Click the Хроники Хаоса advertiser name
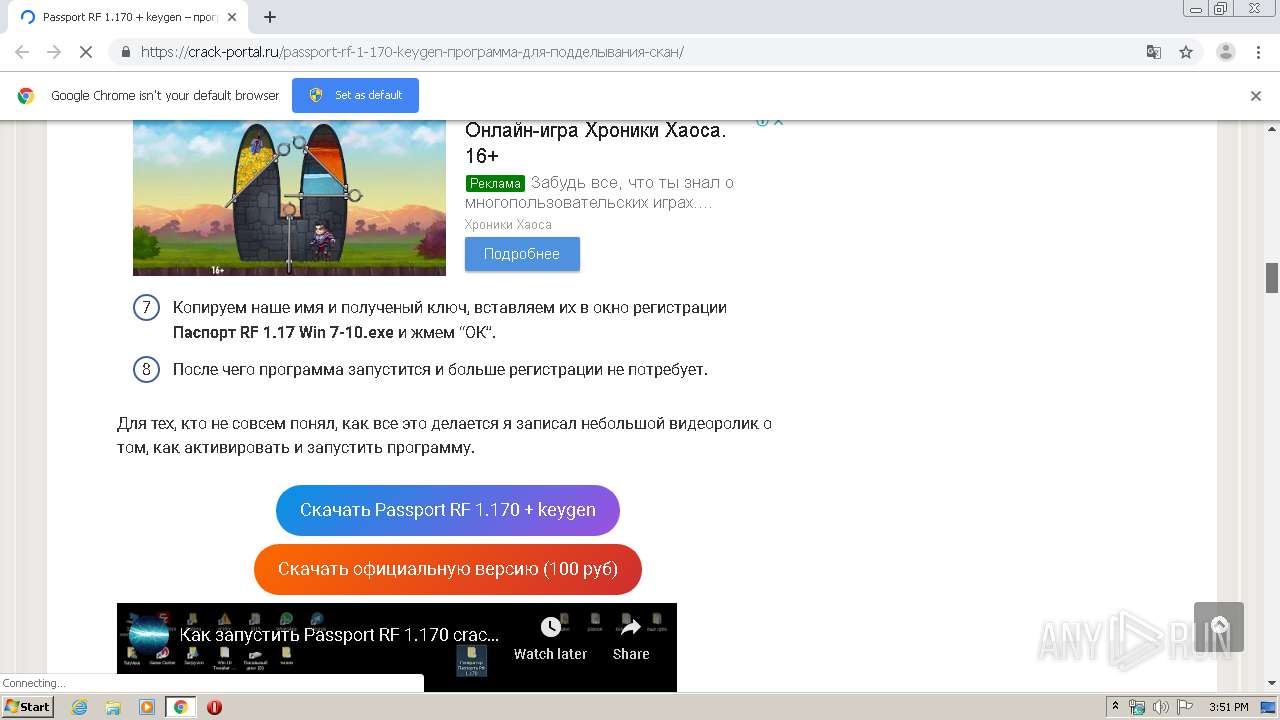This screenshot has width=1280, height=720. coord(508,225)
